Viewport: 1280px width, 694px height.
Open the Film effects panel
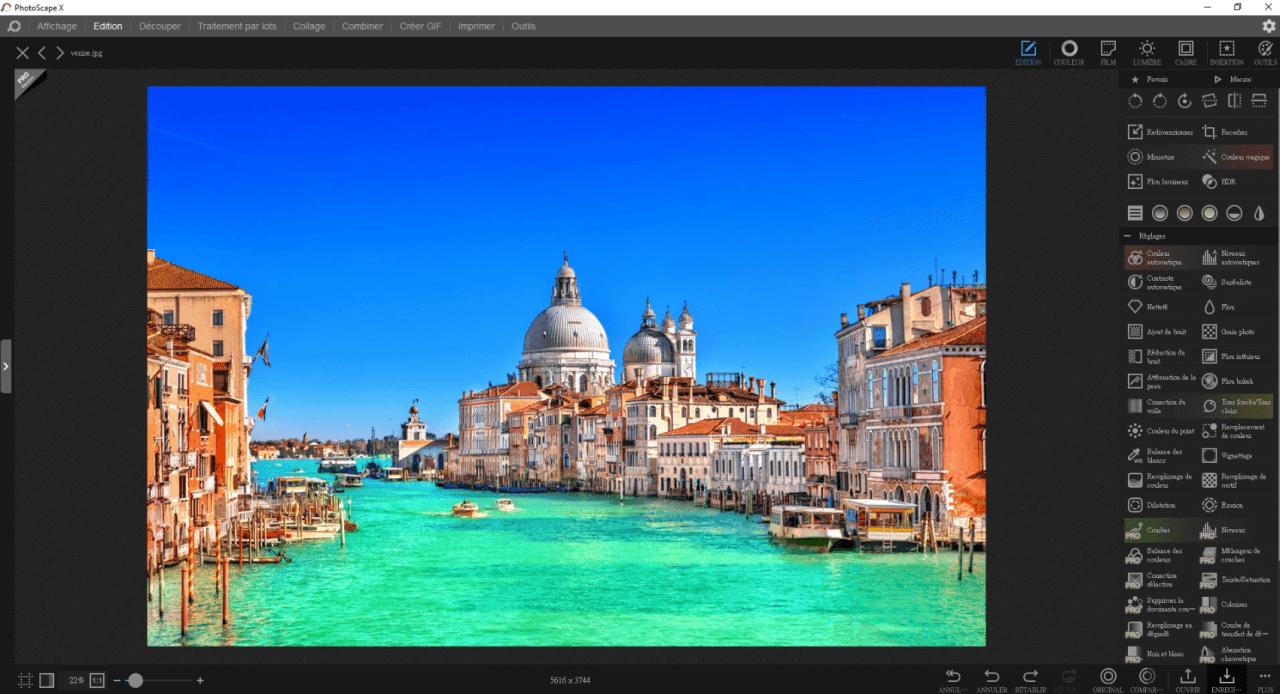click(x=1108, y=52)
